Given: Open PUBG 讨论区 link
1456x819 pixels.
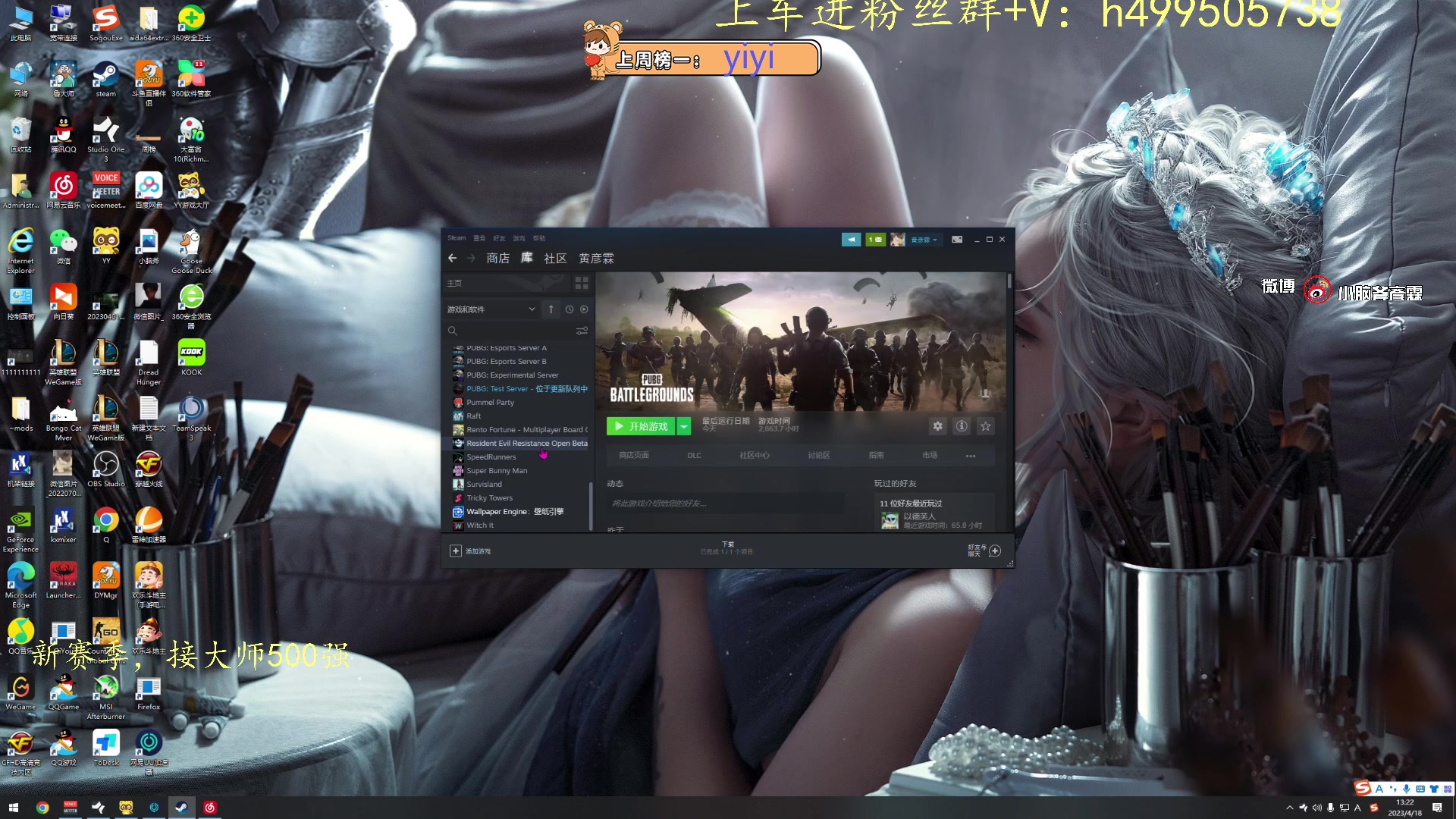Looking at the screenshot, I should pyautogui.click(x=819, y=456).
